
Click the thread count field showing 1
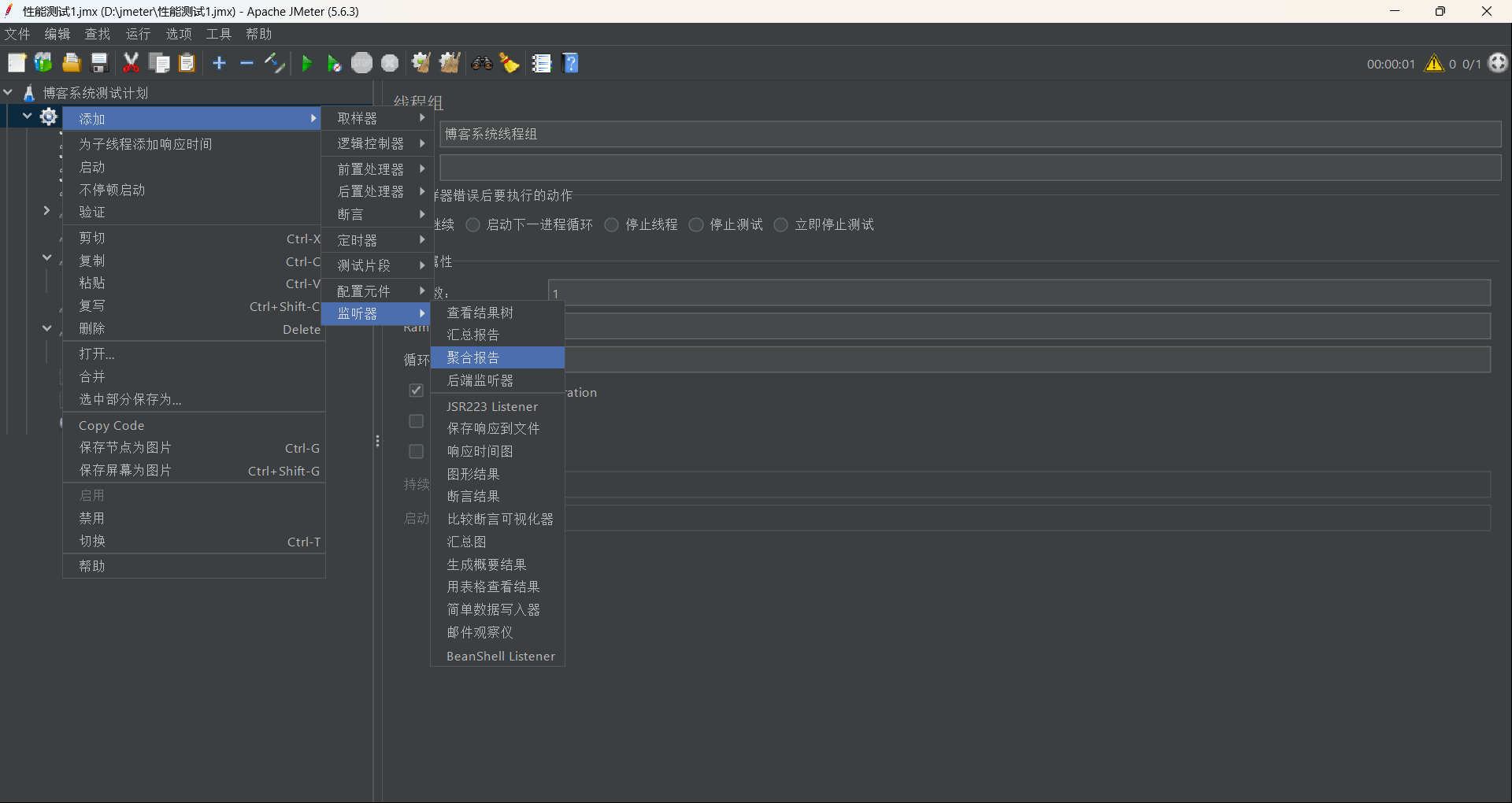[1019, 293]
